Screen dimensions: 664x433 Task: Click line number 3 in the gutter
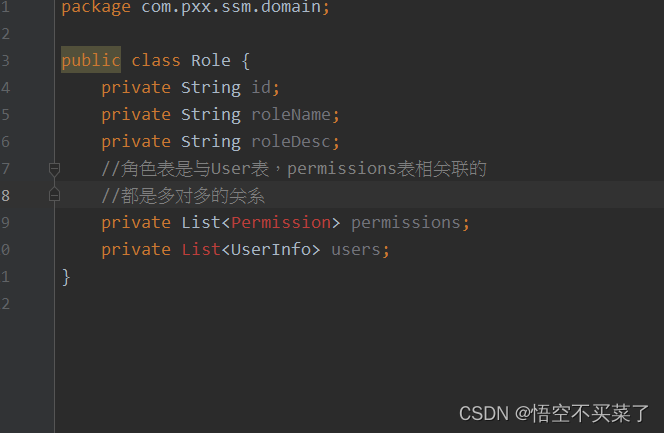[x=6, y=61]
